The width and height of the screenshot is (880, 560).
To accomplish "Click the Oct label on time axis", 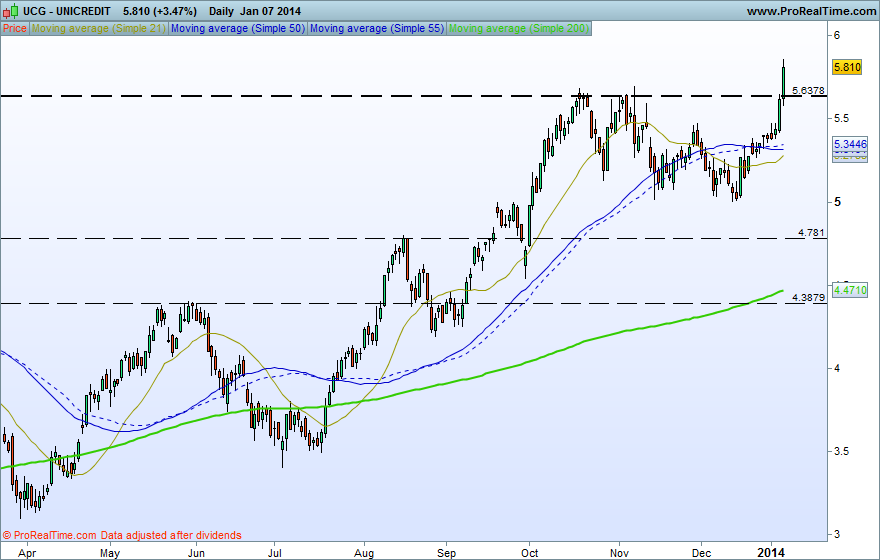I will tap(529, 553).
